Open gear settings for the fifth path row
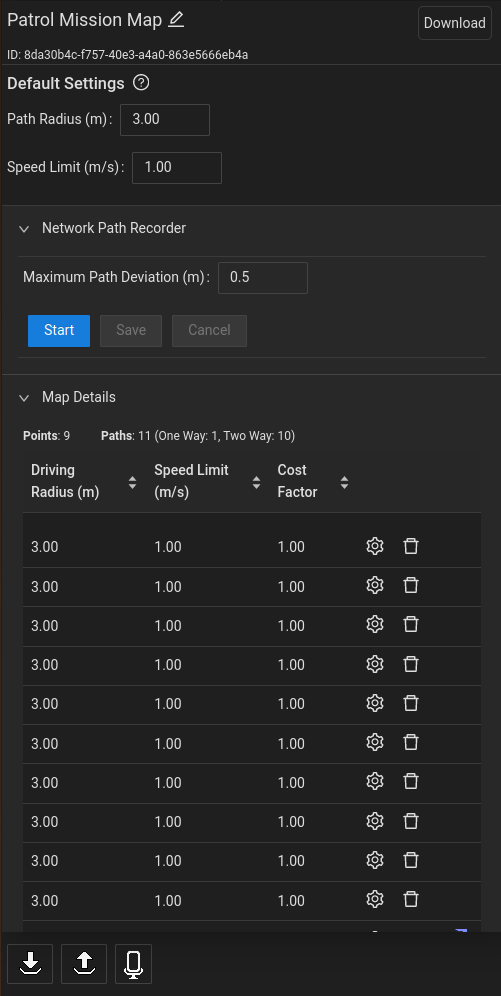 coord(375,703)
